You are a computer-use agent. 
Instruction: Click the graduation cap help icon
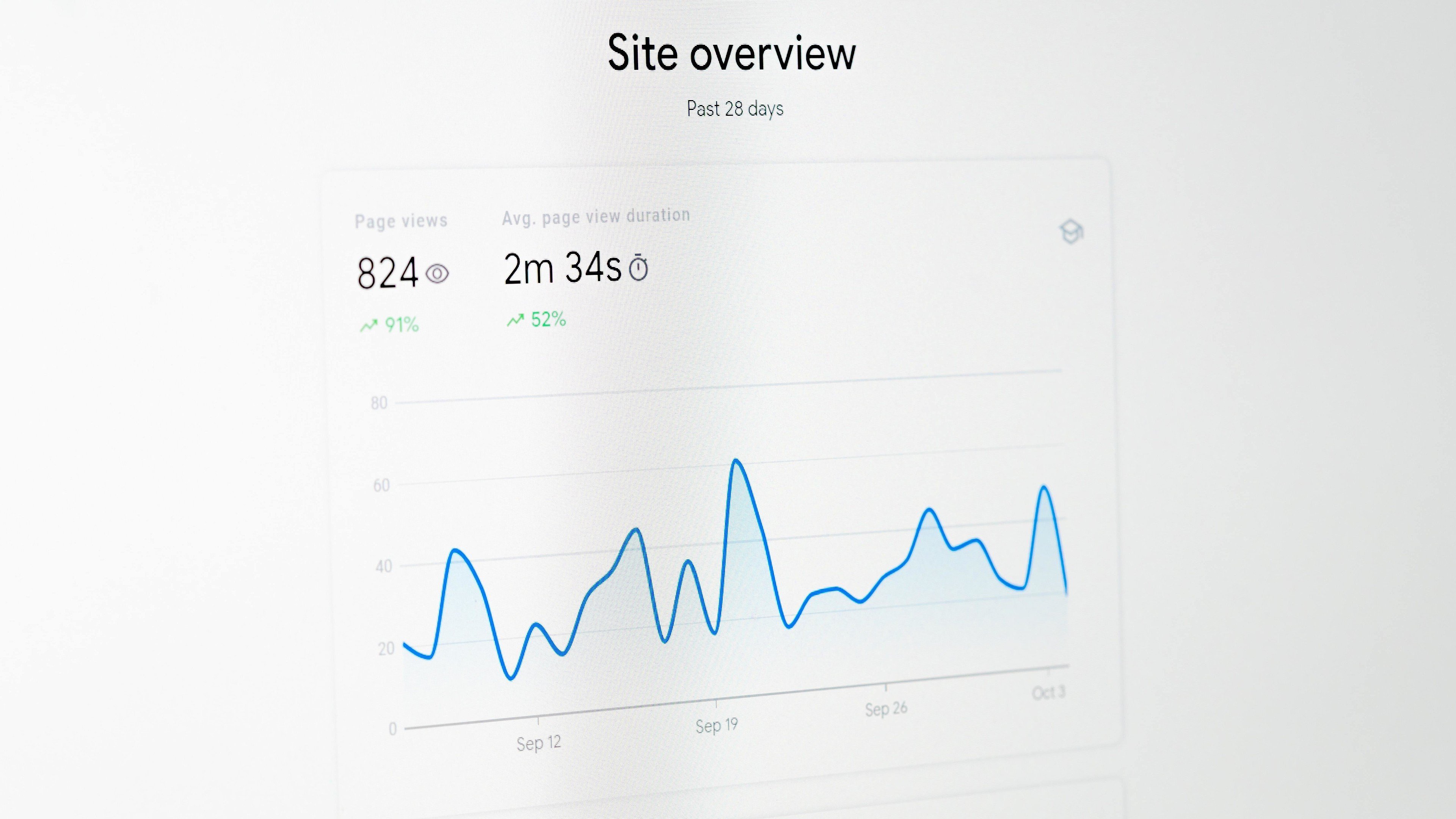(1071, 232)
